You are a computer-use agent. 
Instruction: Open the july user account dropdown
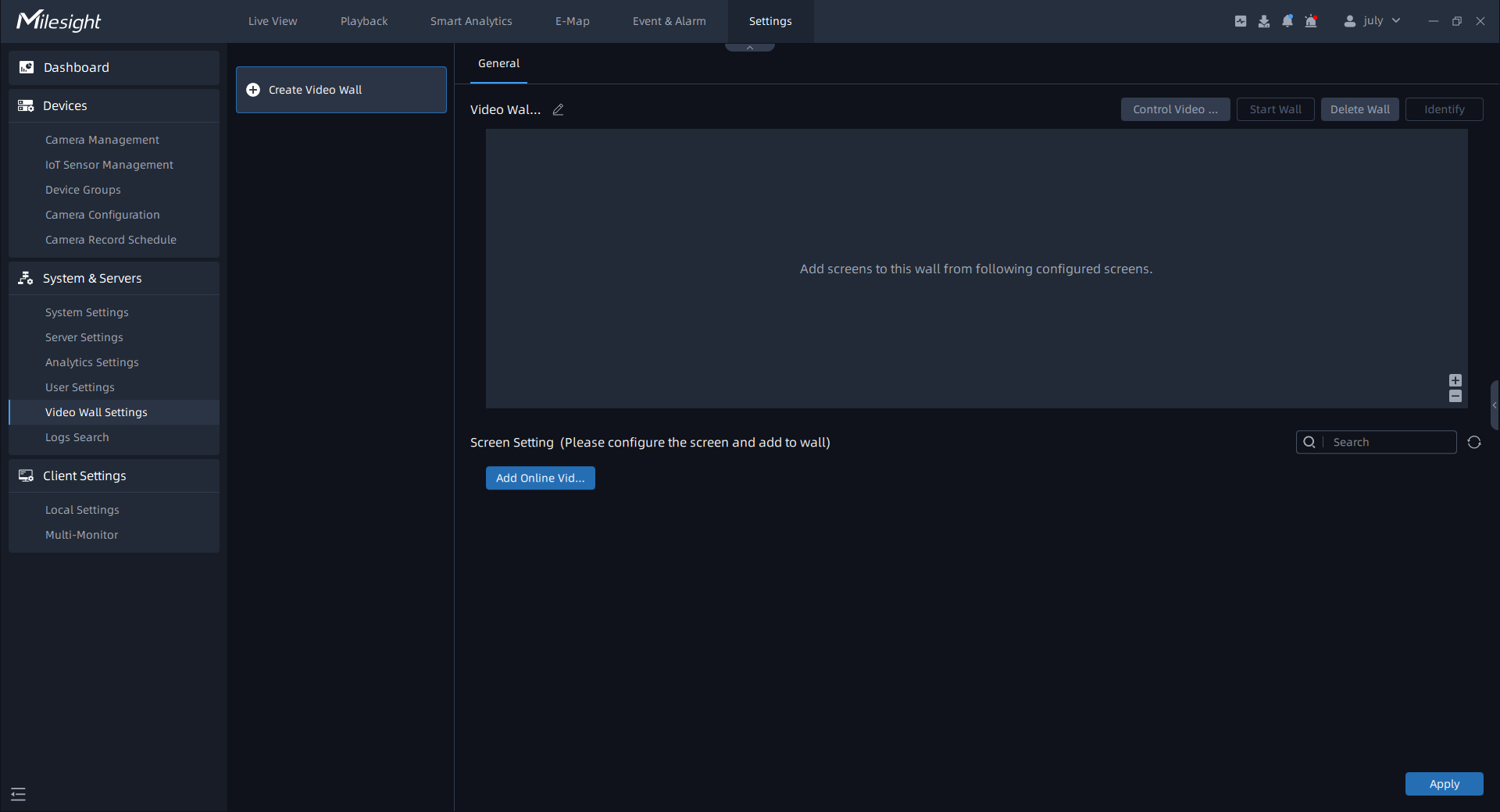1372,21
